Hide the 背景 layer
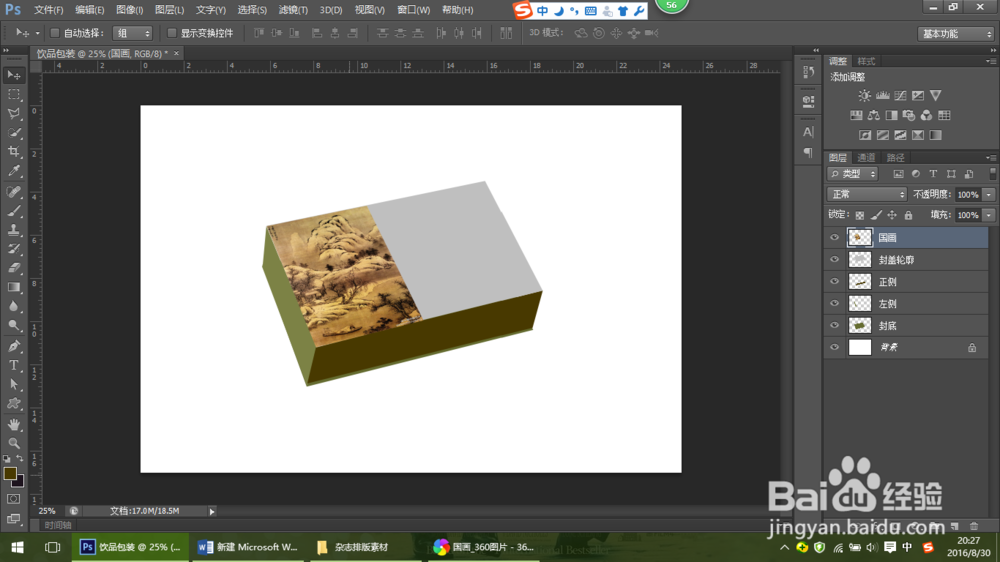 click(834, 348)
